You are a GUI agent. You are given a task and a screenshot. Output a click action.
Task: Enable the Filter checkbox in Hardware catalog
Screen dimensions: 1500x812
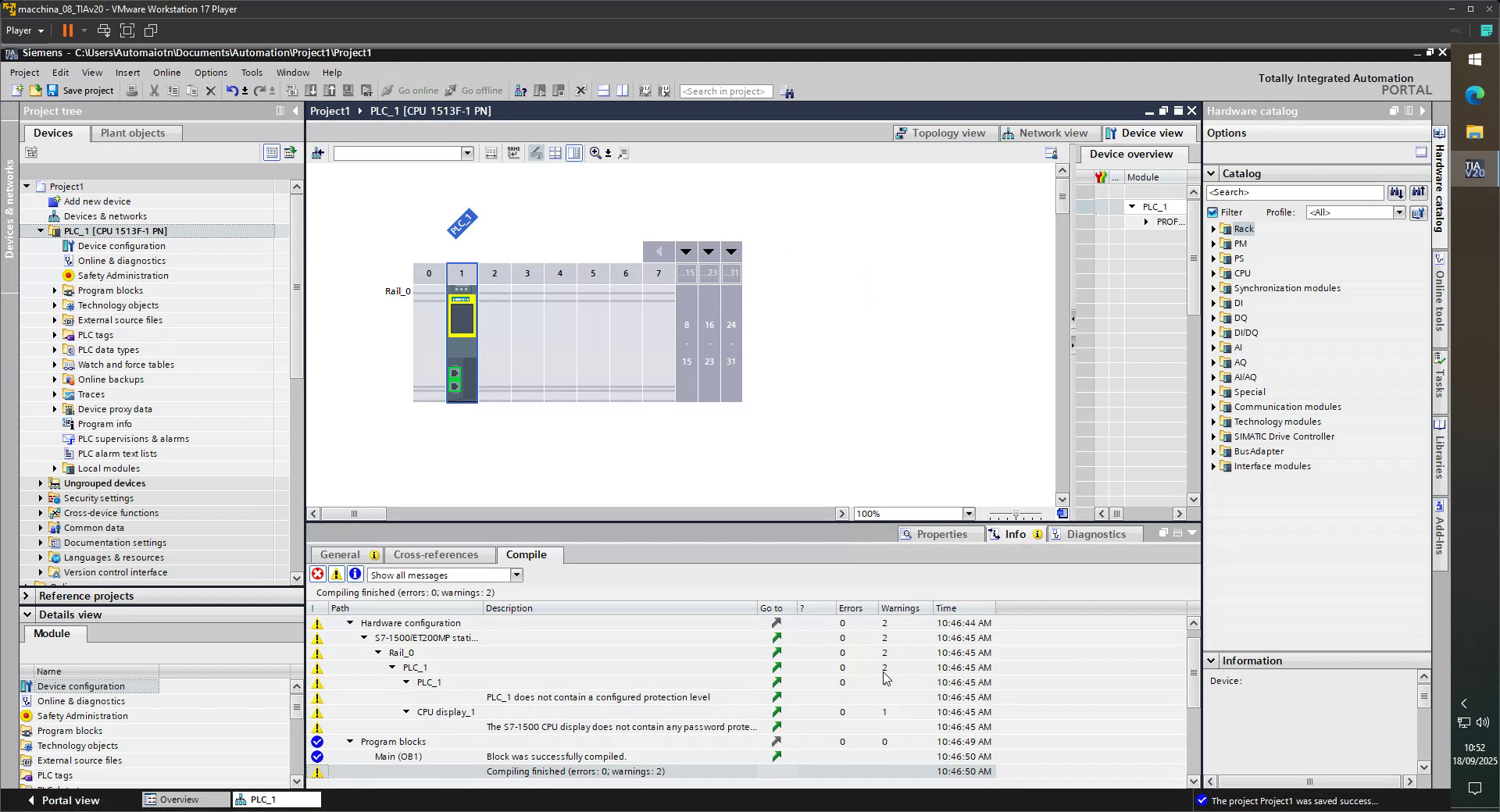1212,212
